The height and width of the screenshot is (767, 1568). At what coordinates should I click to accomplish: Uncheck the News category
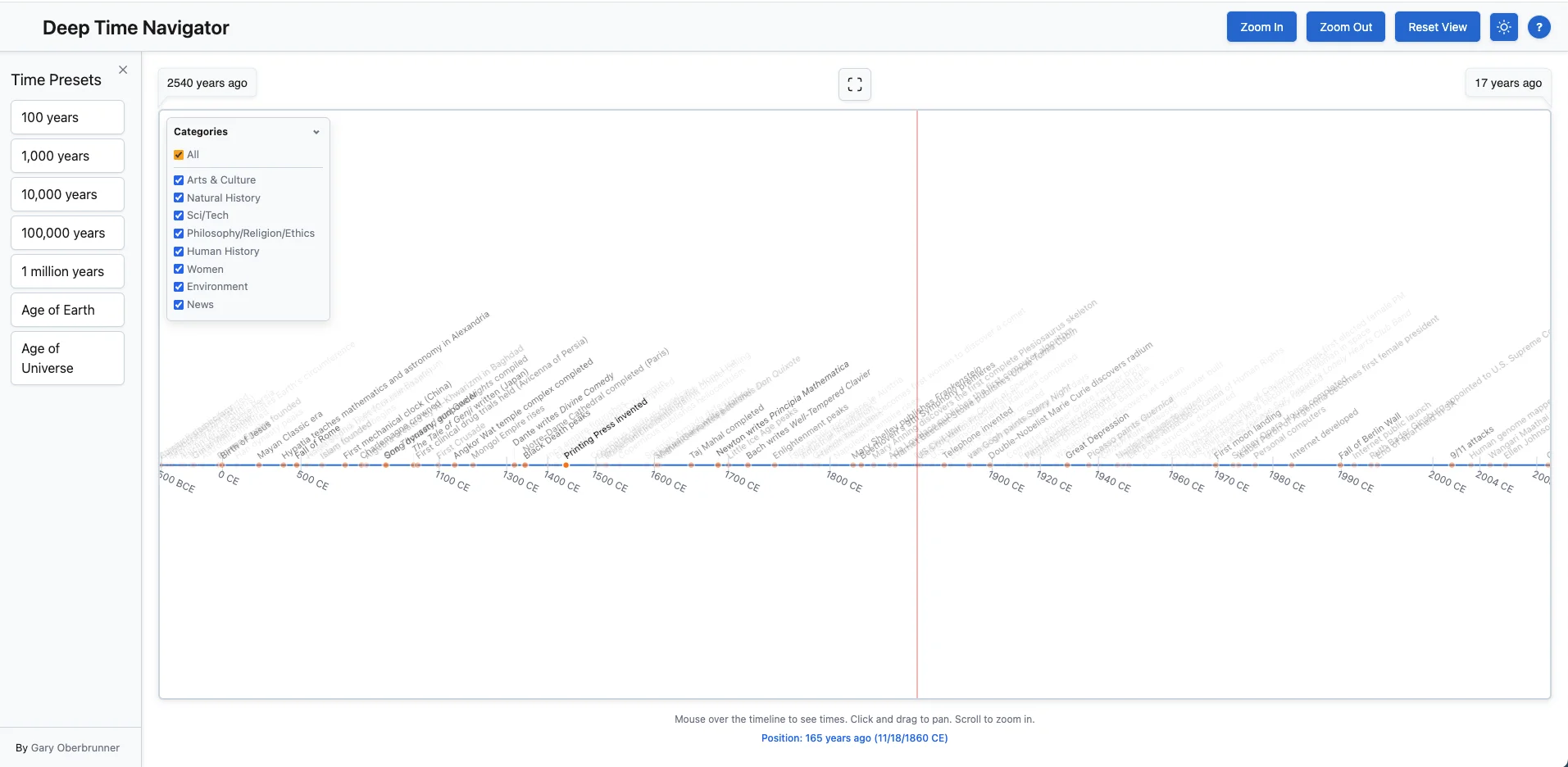[x=179, y=304]
